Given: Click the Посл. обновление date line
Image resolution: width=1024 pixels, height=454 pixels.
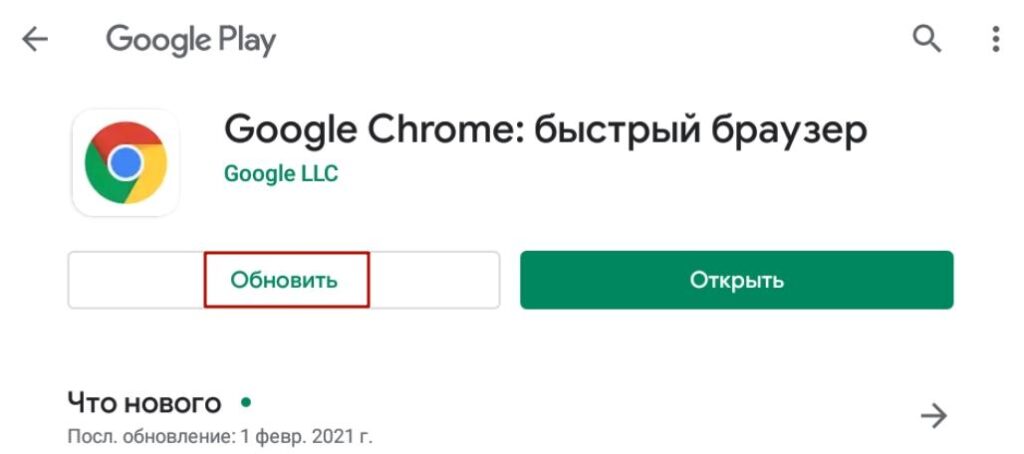Looking at the screenshot, I should 220,437.
